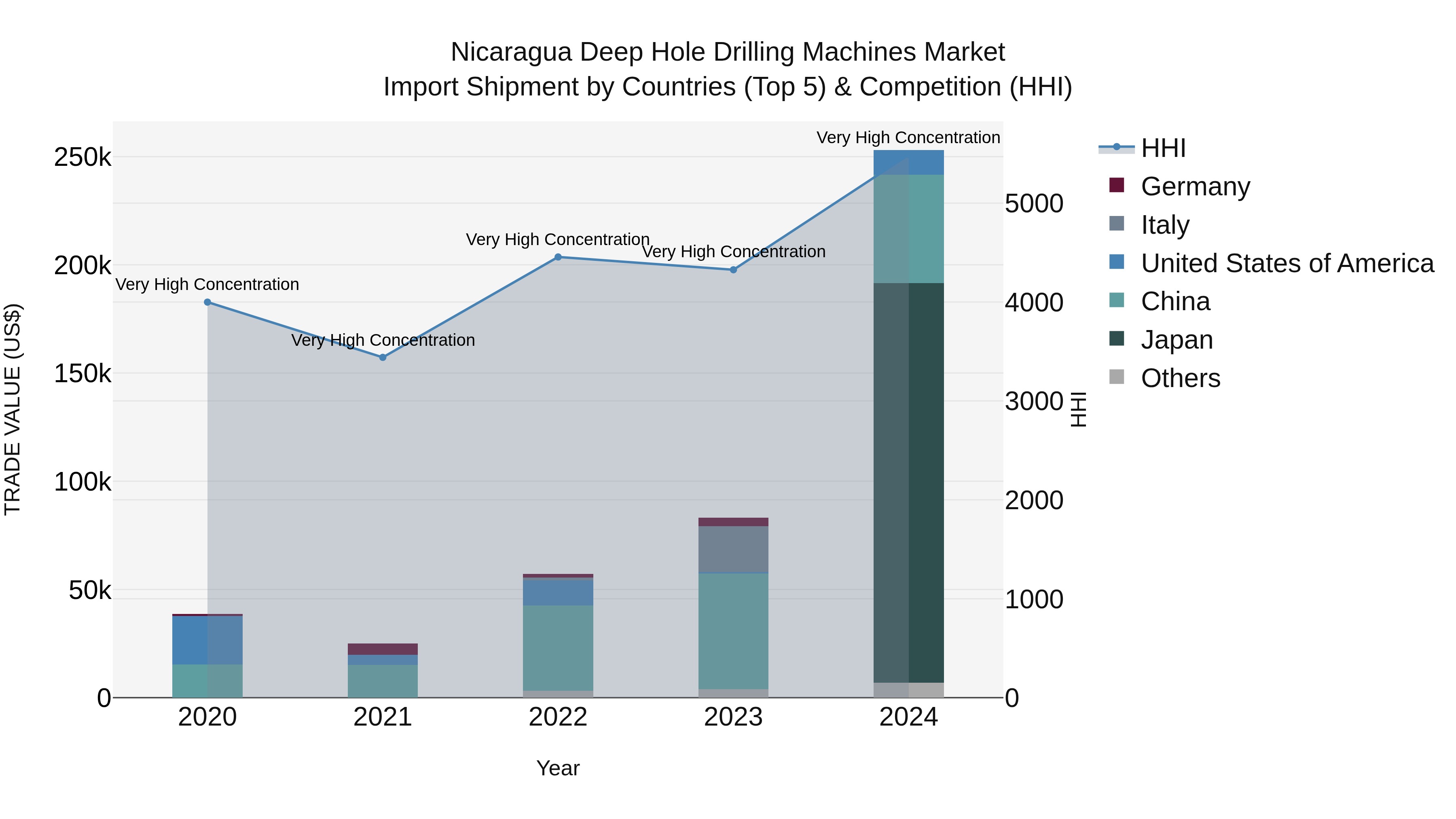The width and height of the screenshot is (1456, 819).
Task: Click the 100k y-axis tick label
Action: click(x=83, y=482)
